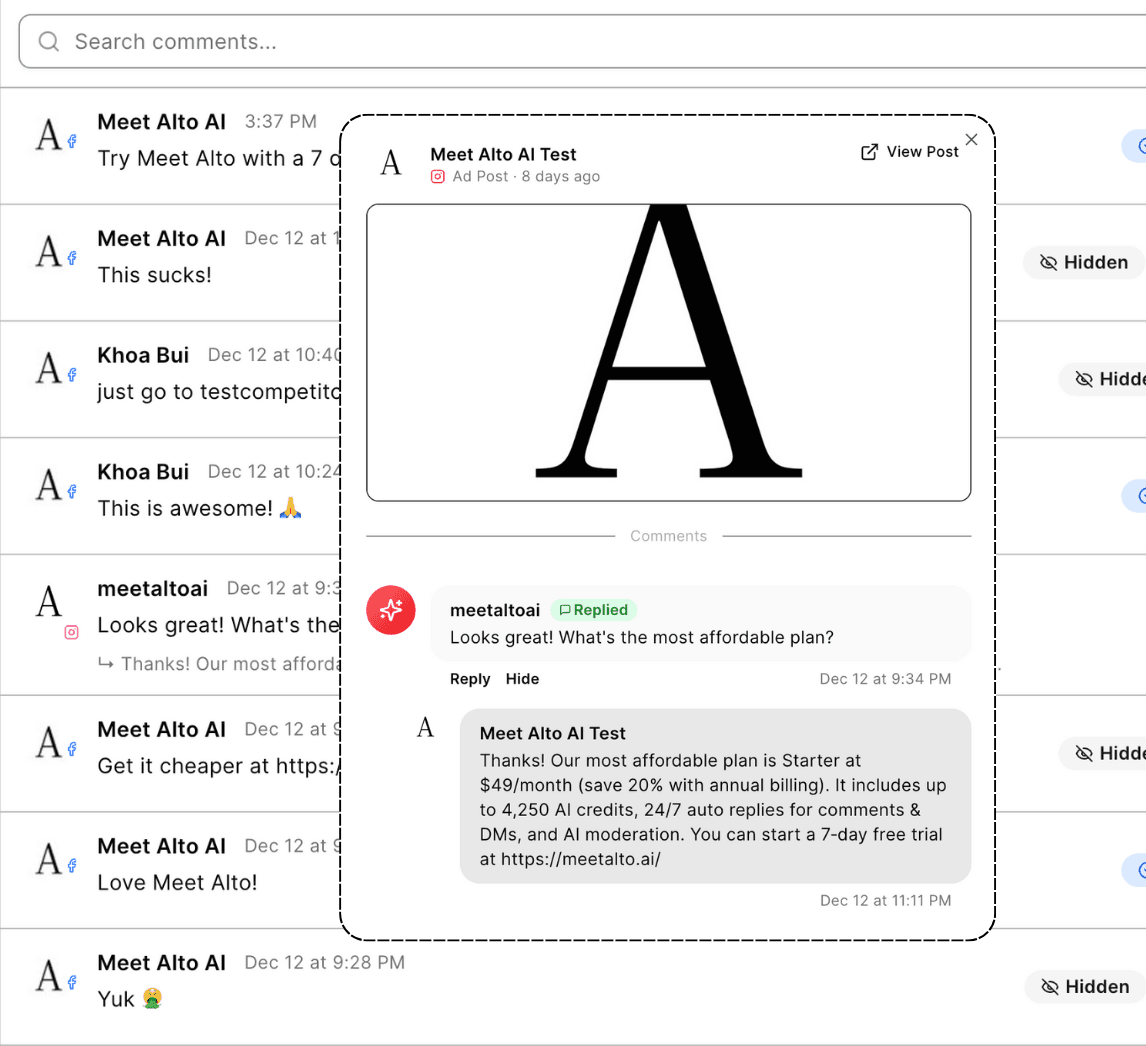Screen dimensions: 1146x1046
Task: Click Instagram badge on meetaltoai list avatar
Action: point(72,632)
